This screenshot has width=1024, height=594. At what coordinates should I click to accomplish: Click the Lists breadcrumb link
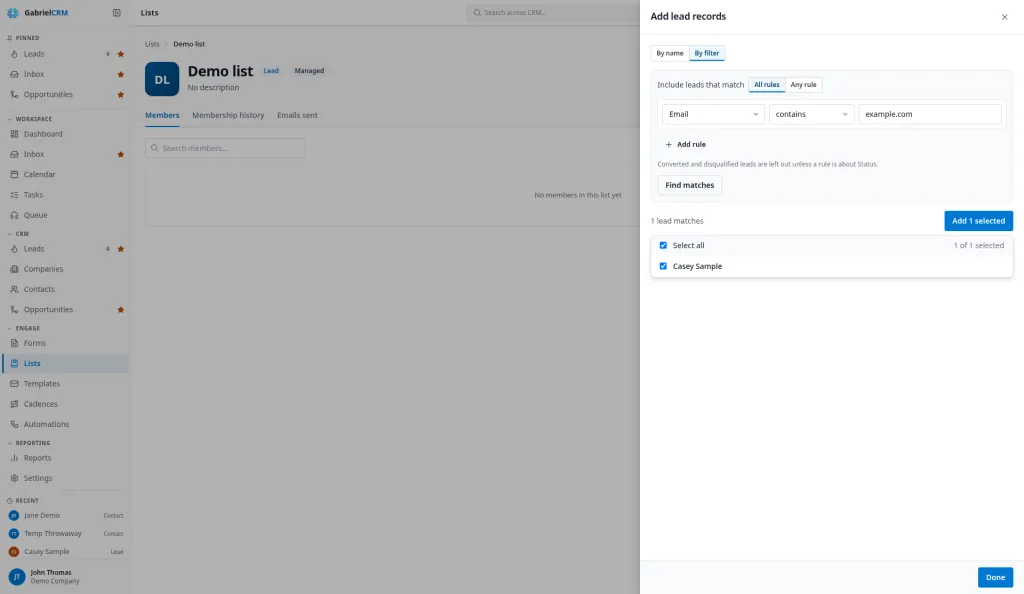(152, 44)
